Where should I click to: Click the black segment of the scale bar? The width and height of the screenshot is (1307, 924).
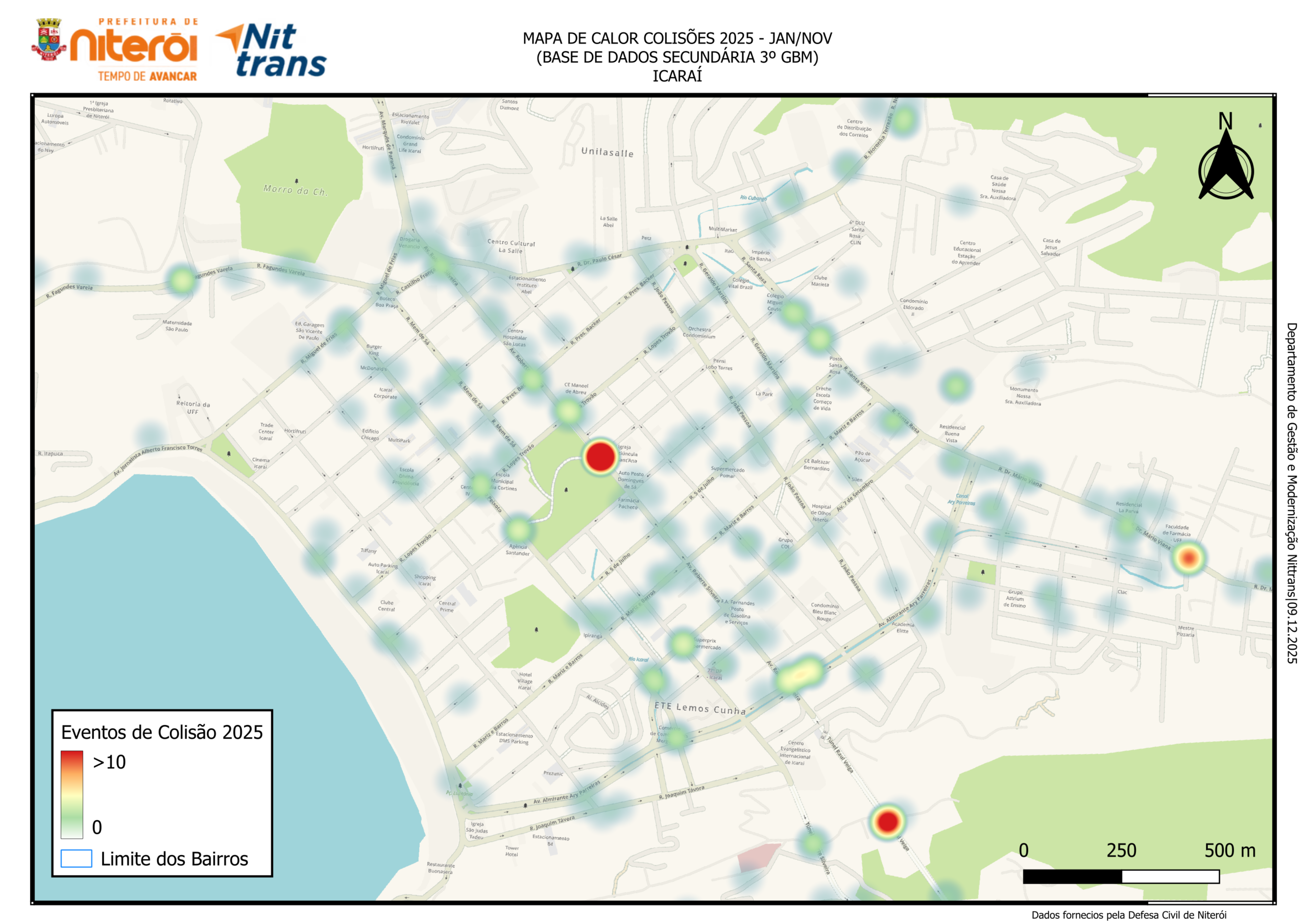[1072, 876]
